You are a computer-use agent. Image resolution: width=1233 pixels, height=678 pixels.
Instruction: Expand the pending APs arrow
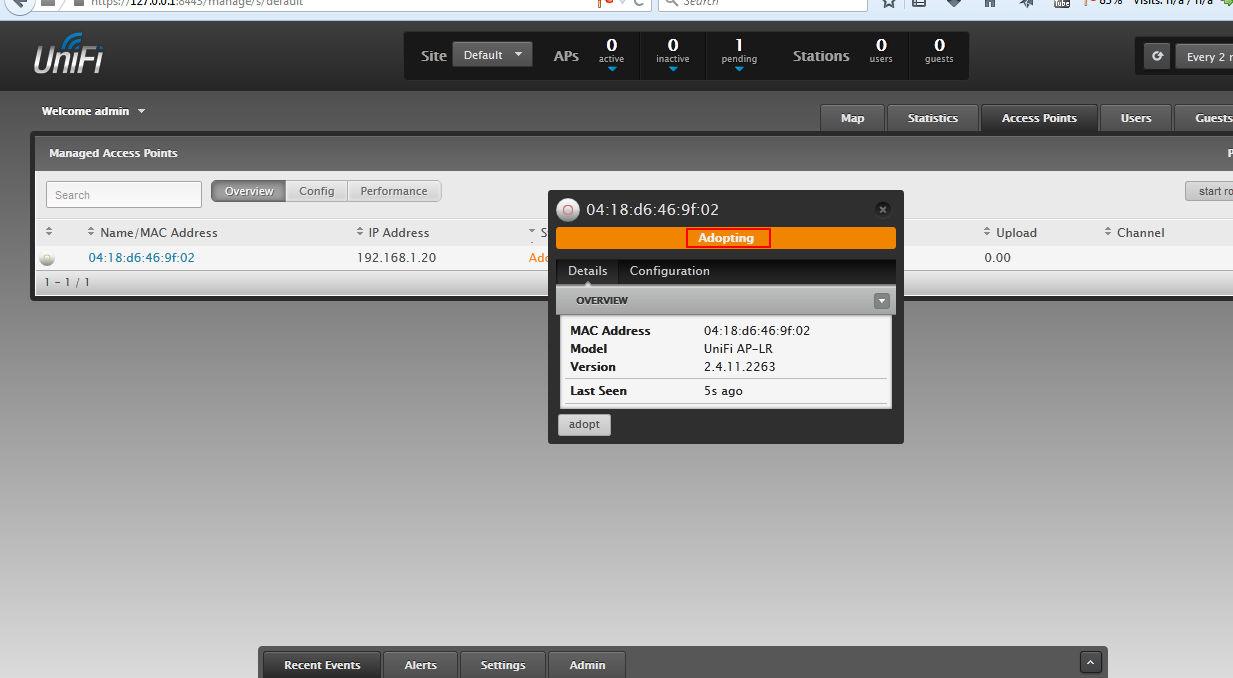coord(739,70)
